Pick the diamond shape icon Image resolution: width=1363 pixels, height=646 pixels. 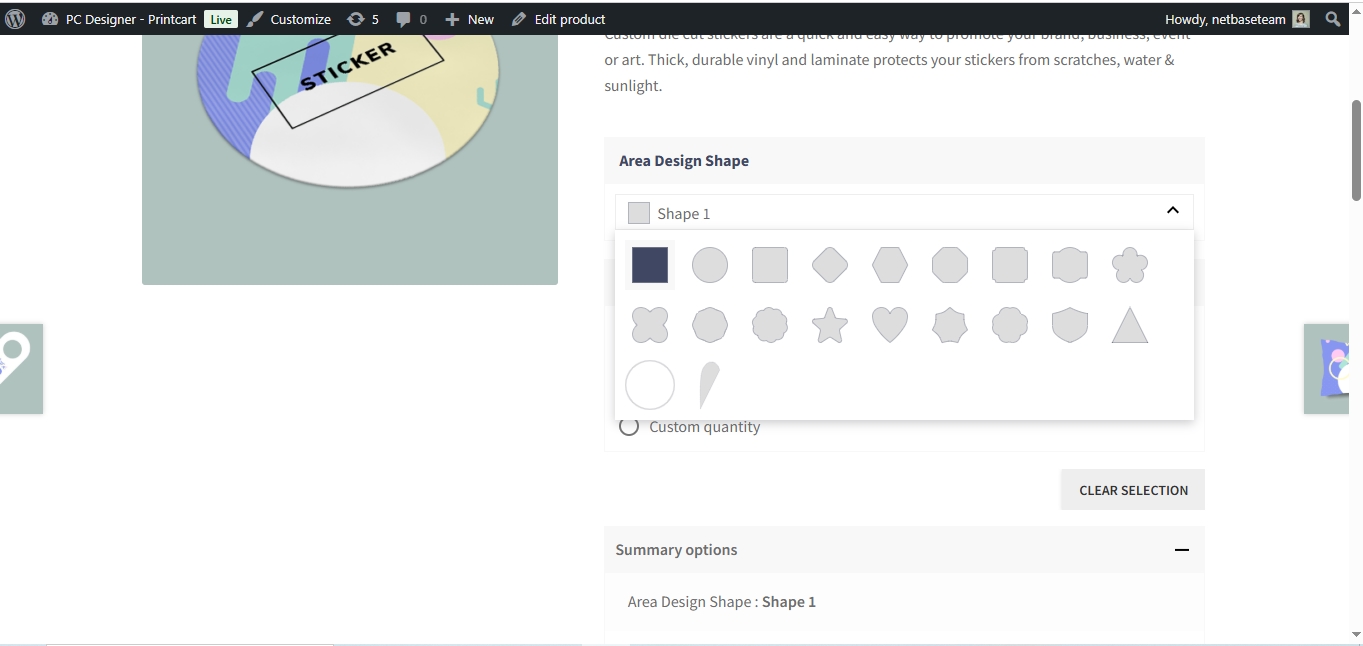[x=829, y=265]
